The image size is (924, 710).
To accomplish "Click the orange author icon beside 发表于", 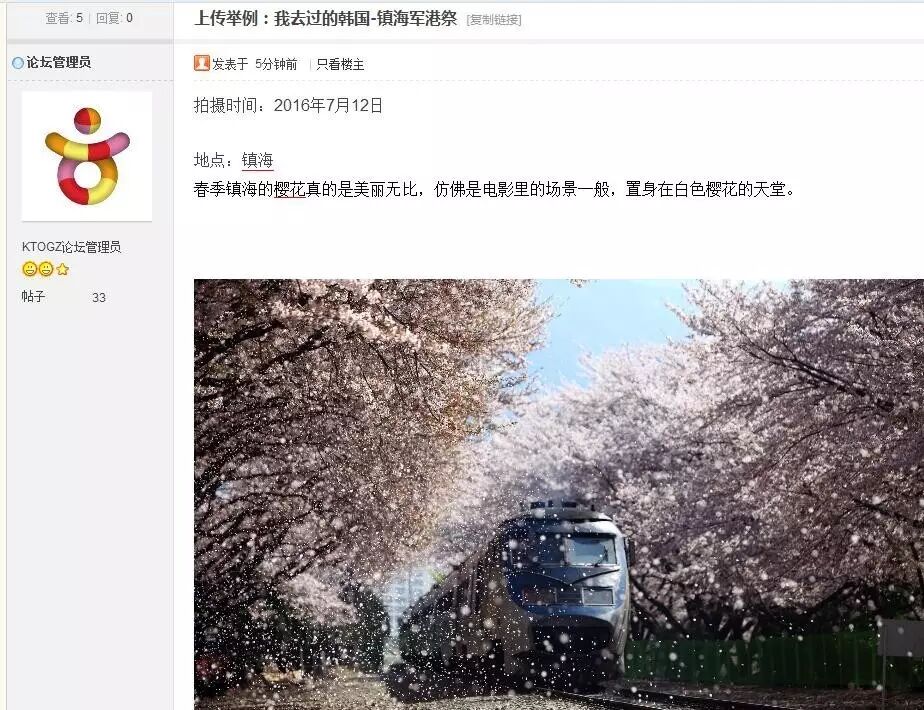I will point(202,63).
